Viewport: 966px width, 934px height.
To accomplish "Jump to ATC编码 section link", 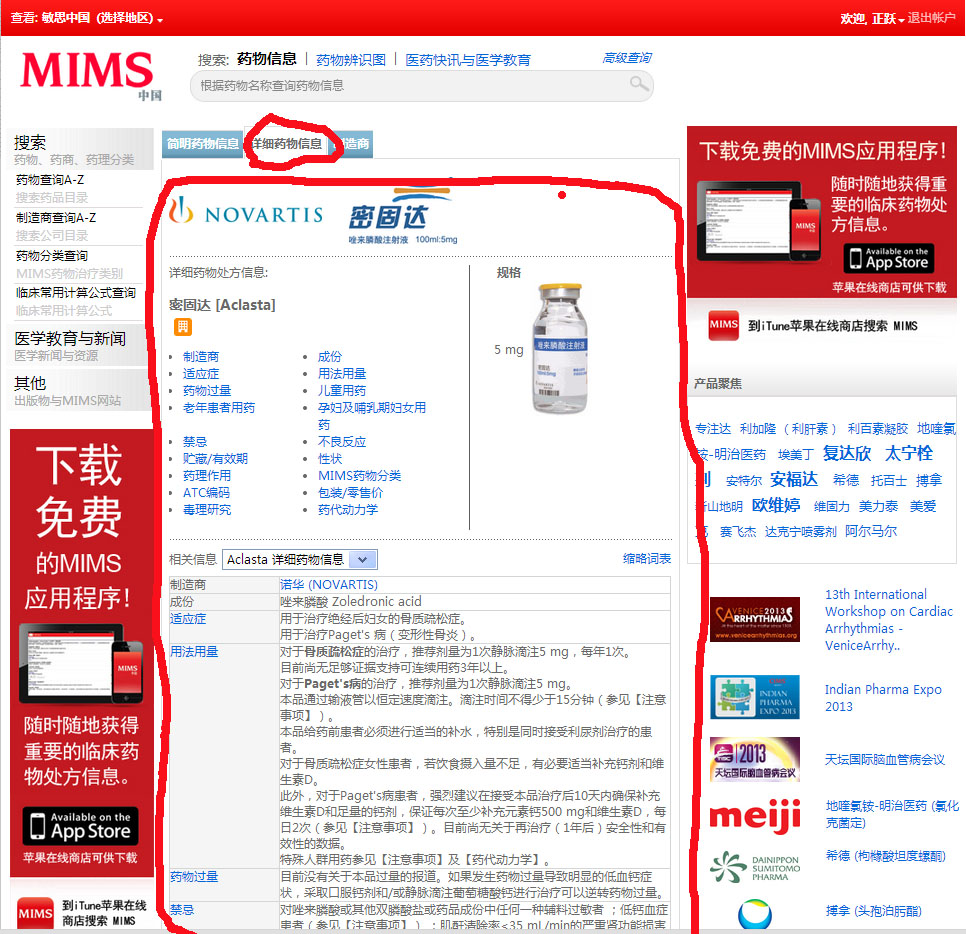I will coord(206,493).
